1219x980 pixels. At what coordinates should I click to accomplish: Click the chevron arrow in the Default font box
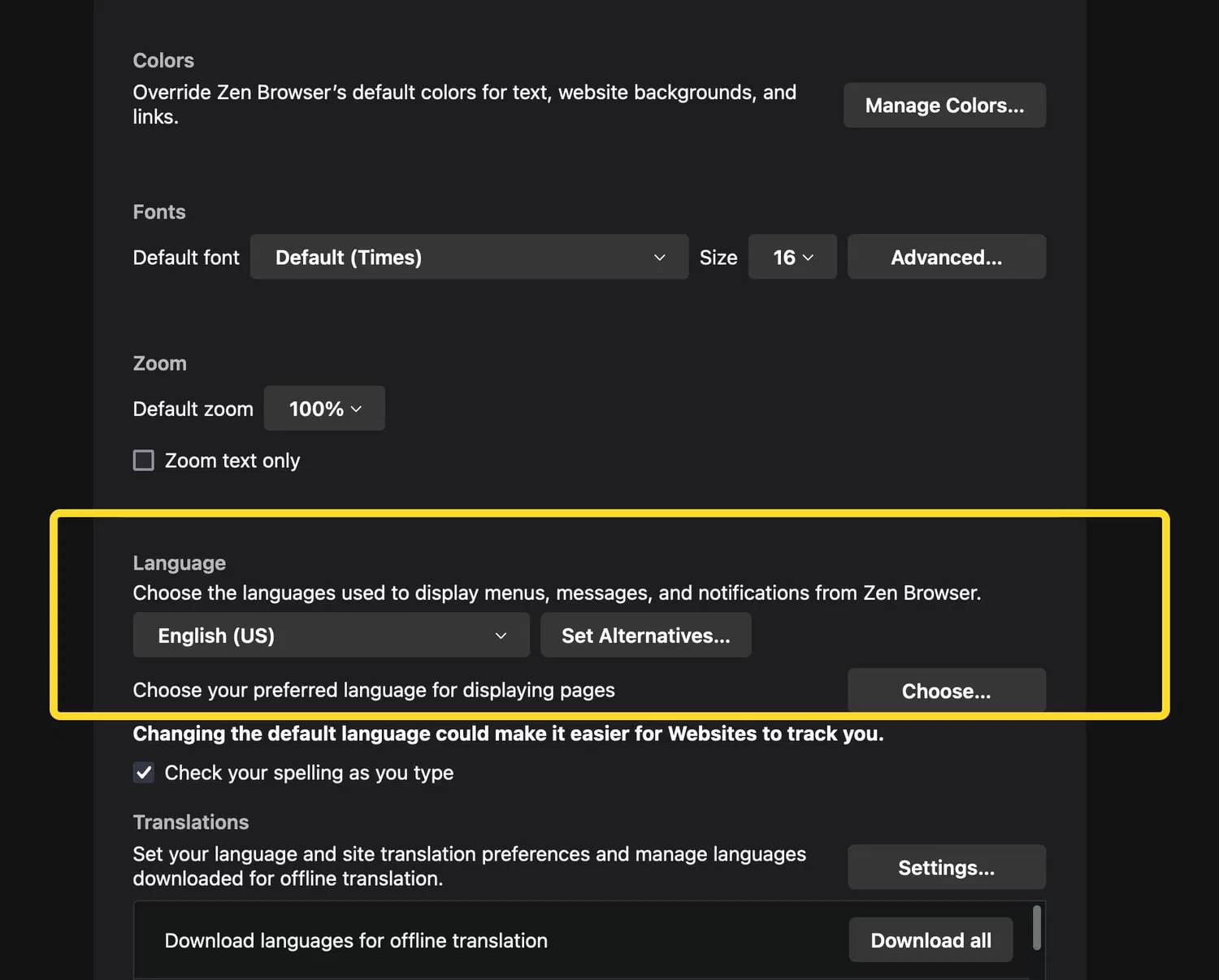pos(659,258)
